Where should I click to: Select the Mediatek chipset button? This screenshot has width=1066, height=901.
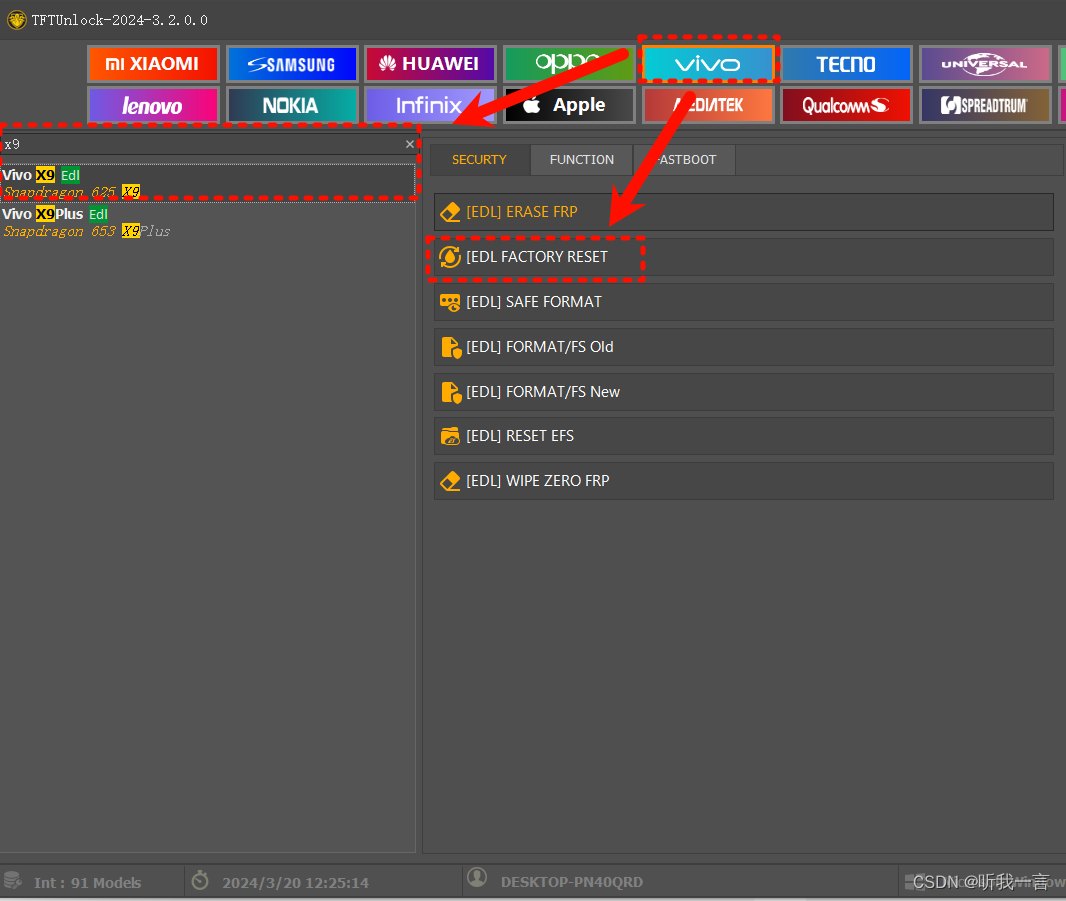point(708,105)
